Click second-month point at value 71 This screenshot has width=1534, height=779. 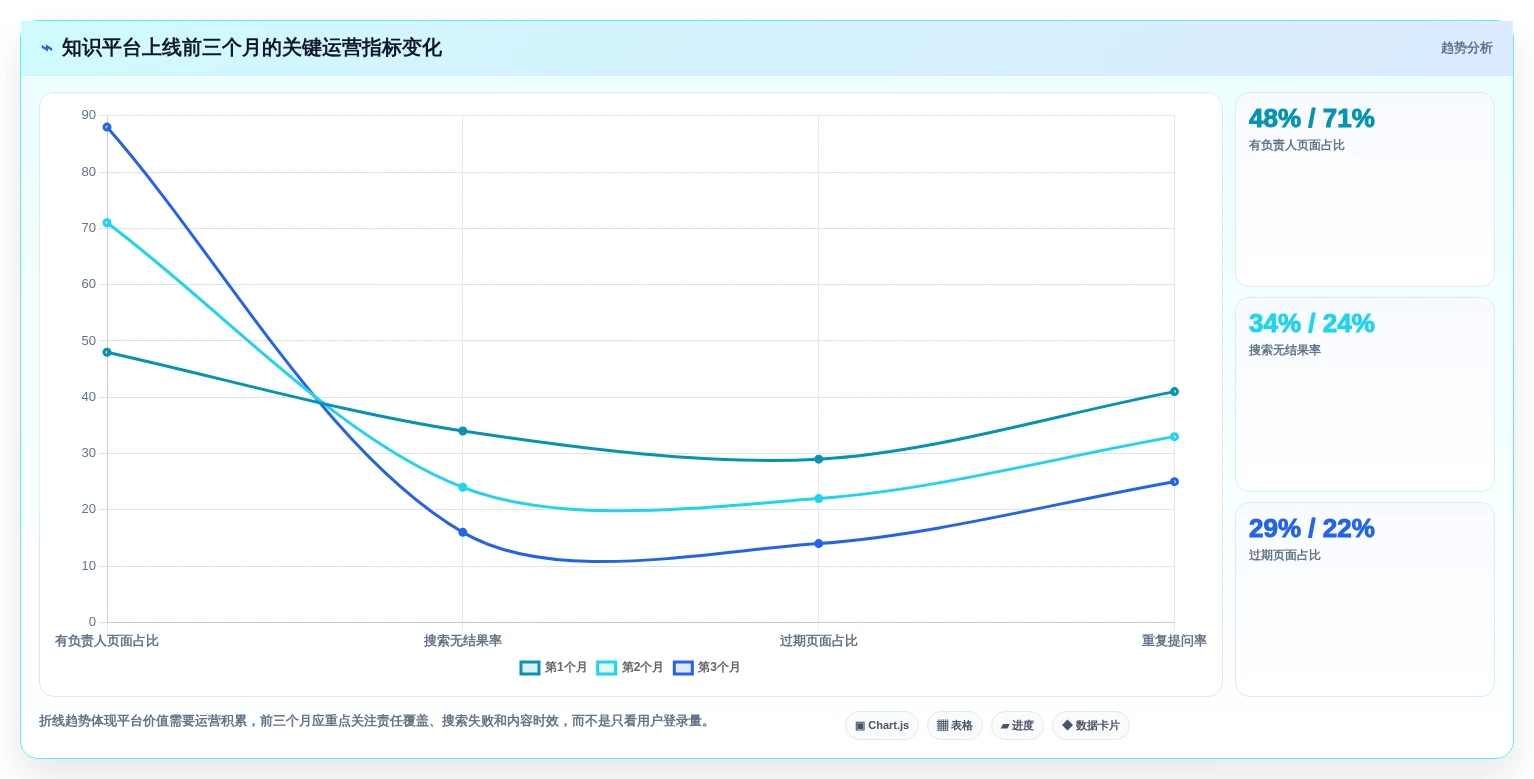coord(107,223)
